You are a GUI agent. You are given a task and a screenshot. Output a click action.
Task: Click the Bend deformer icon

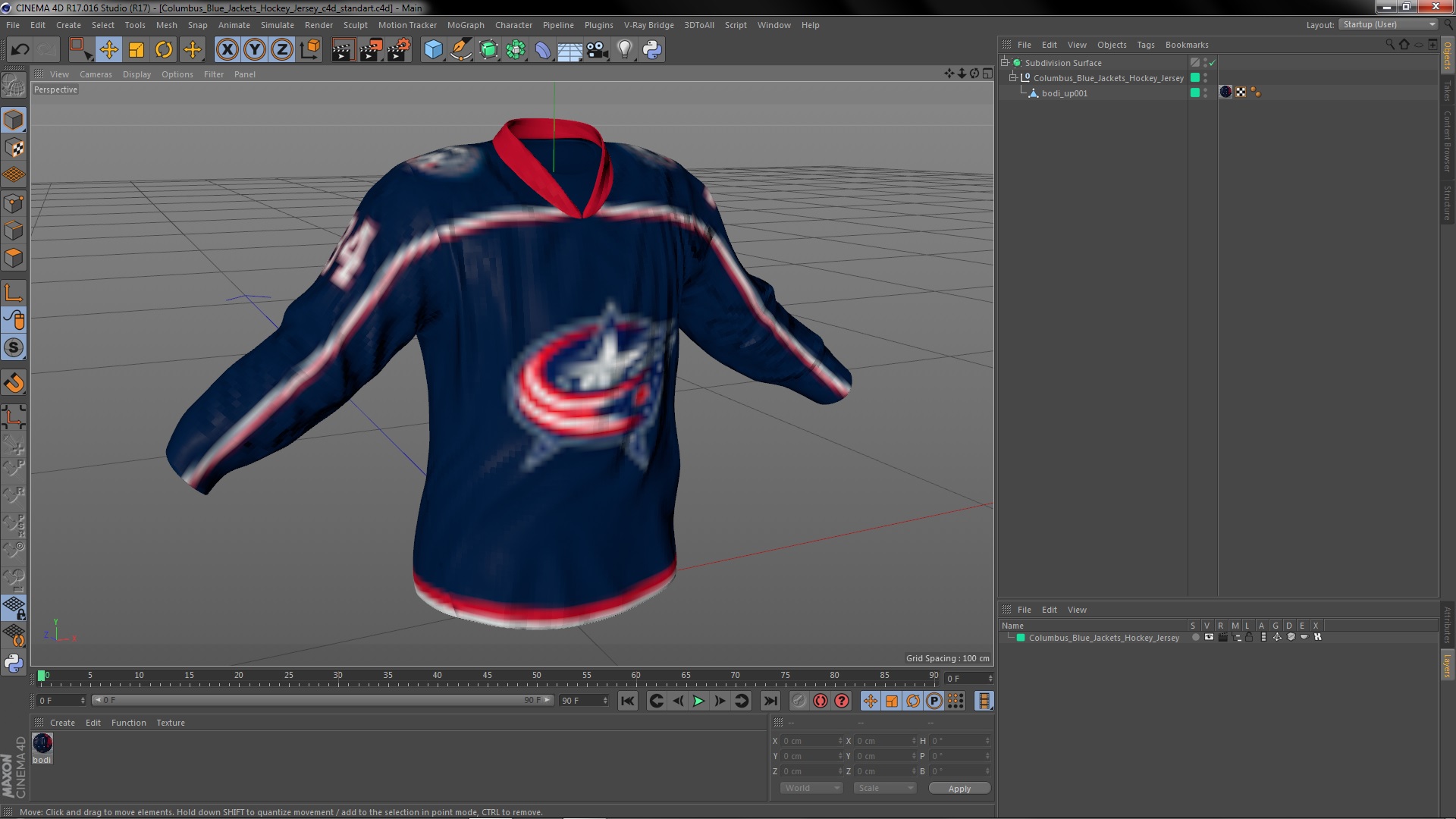[x=543, y=50]
